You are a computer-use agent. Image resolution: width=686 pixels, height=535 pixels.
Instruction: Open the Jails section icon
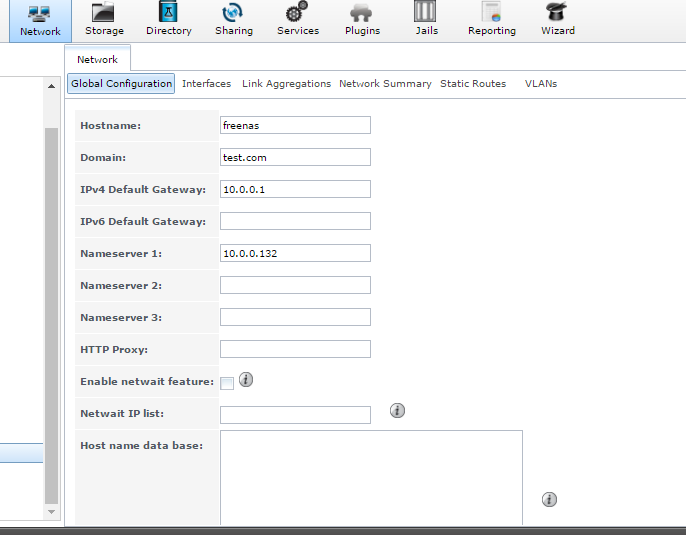click(426, 14)
